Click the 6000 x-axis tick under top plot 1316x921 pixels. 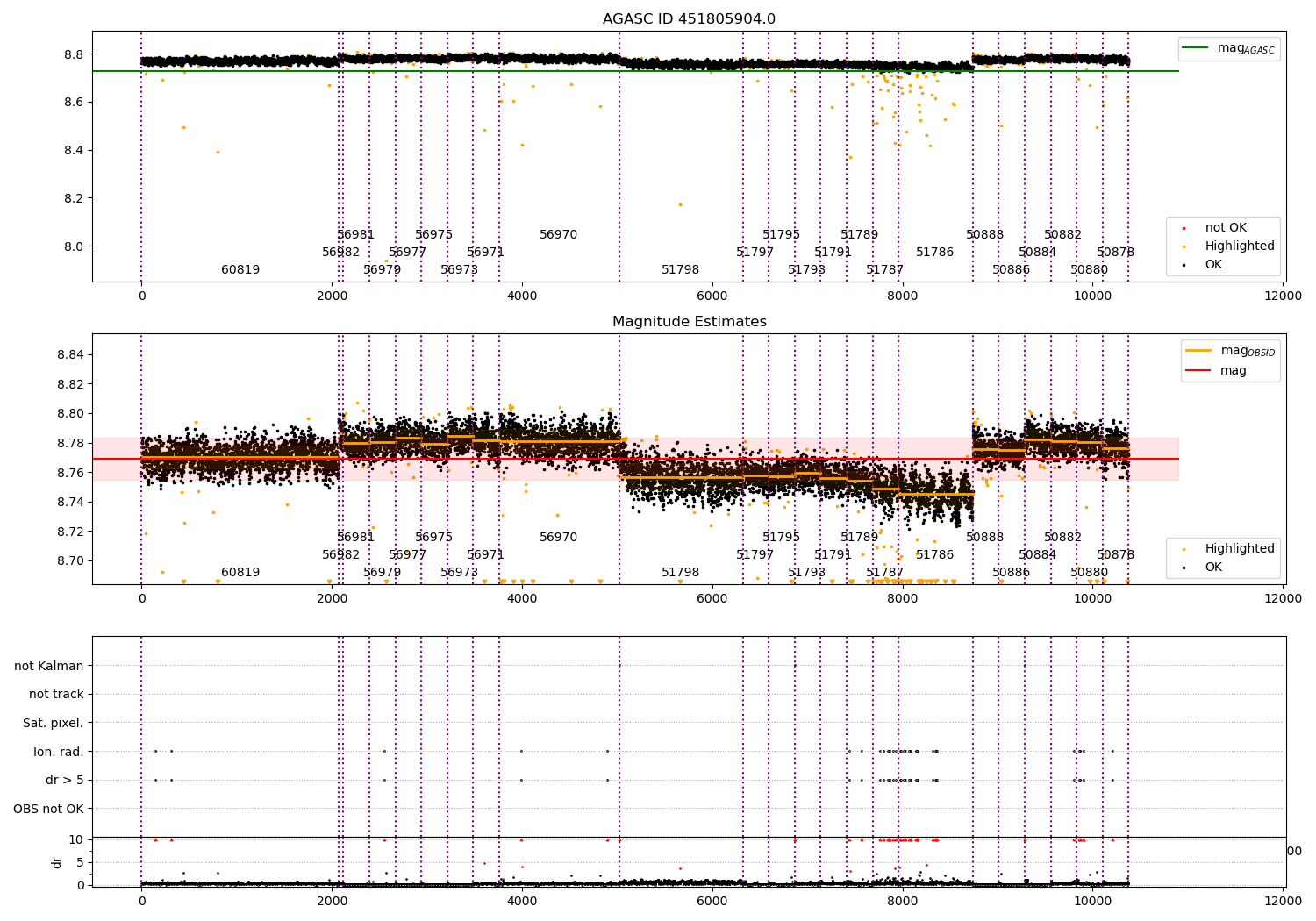click(x=712, y=296)
